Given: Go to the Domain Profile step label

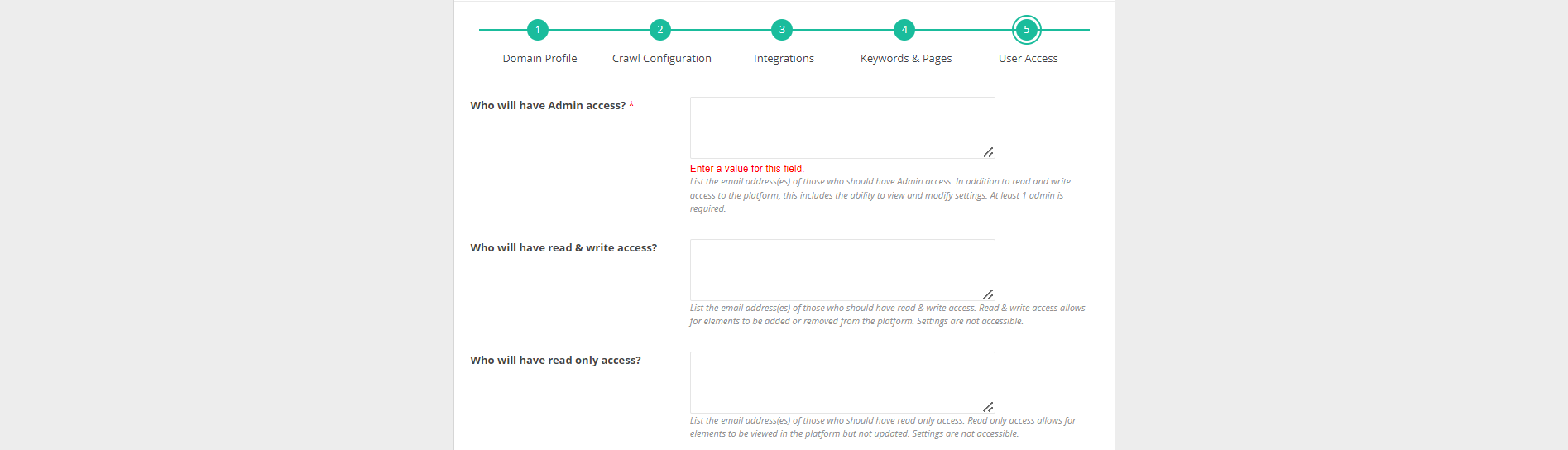Looking at the screenshot, I should pos(539,59).
